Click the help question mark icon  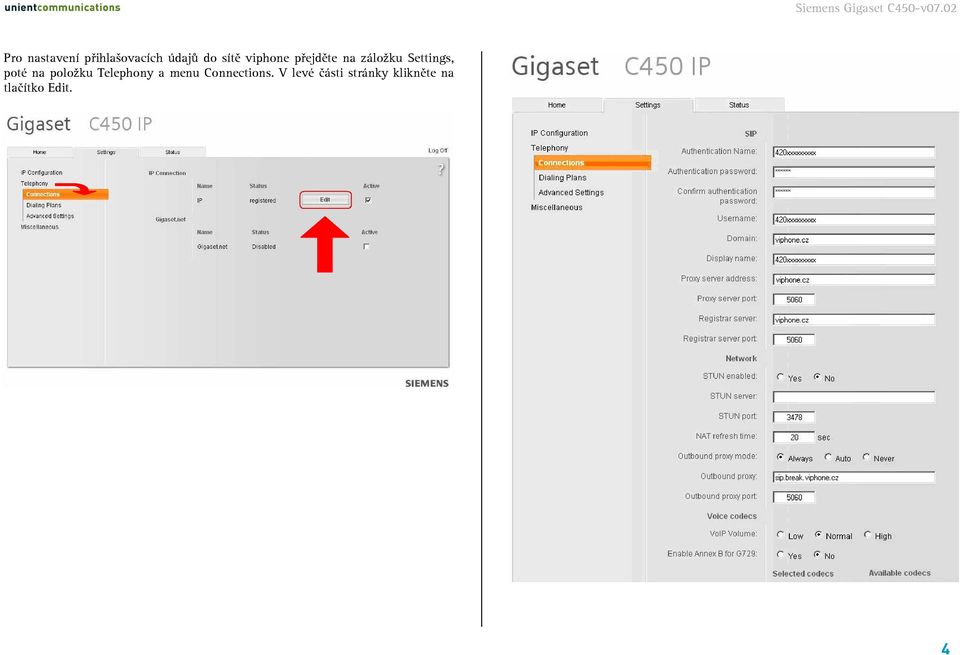[441, 170]
